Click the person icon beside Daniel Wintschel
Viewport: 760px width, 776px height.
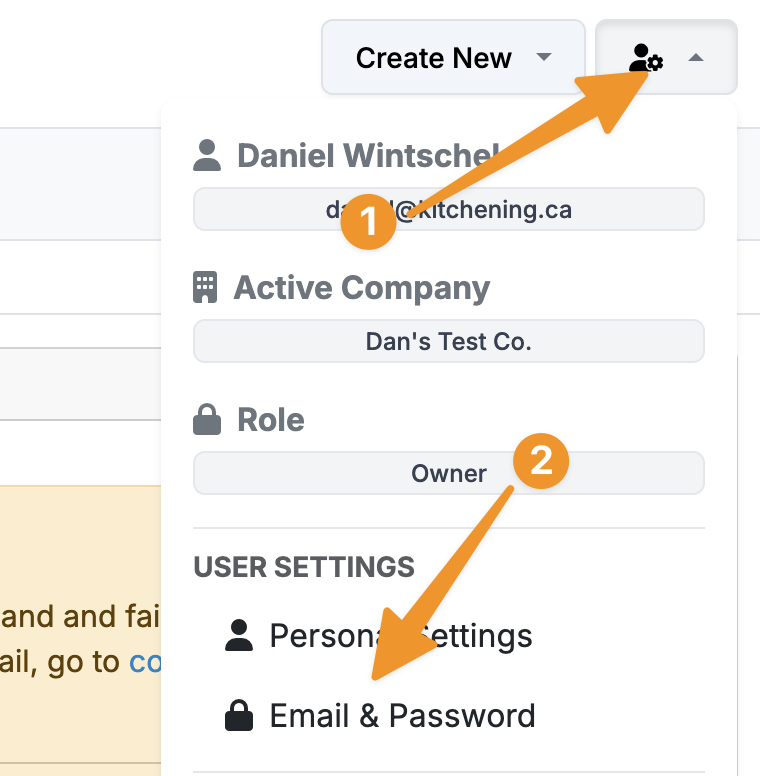[207, 155]
